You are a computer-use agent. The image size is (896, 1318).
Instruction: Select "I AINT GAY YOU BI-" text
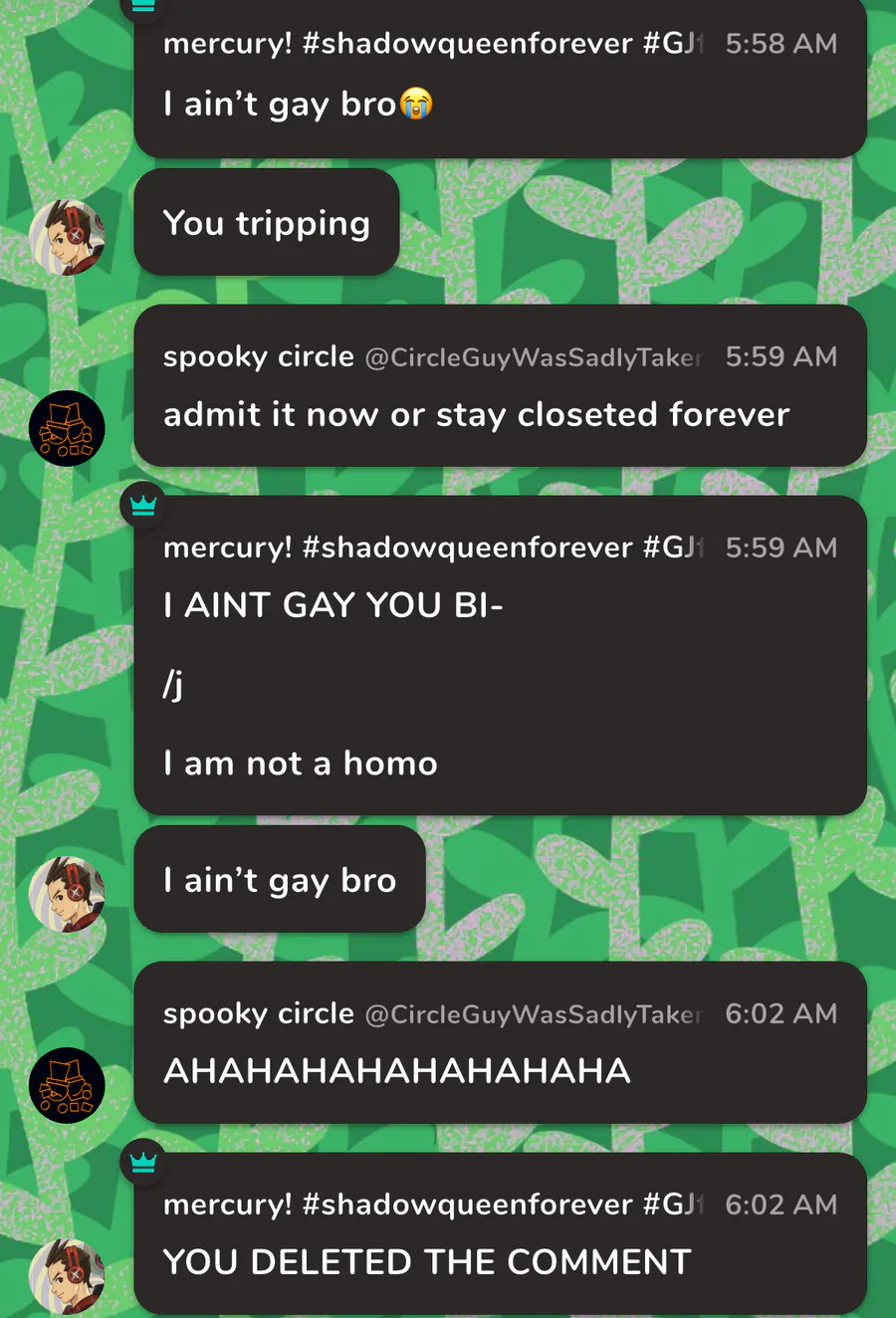coord(334,605)
